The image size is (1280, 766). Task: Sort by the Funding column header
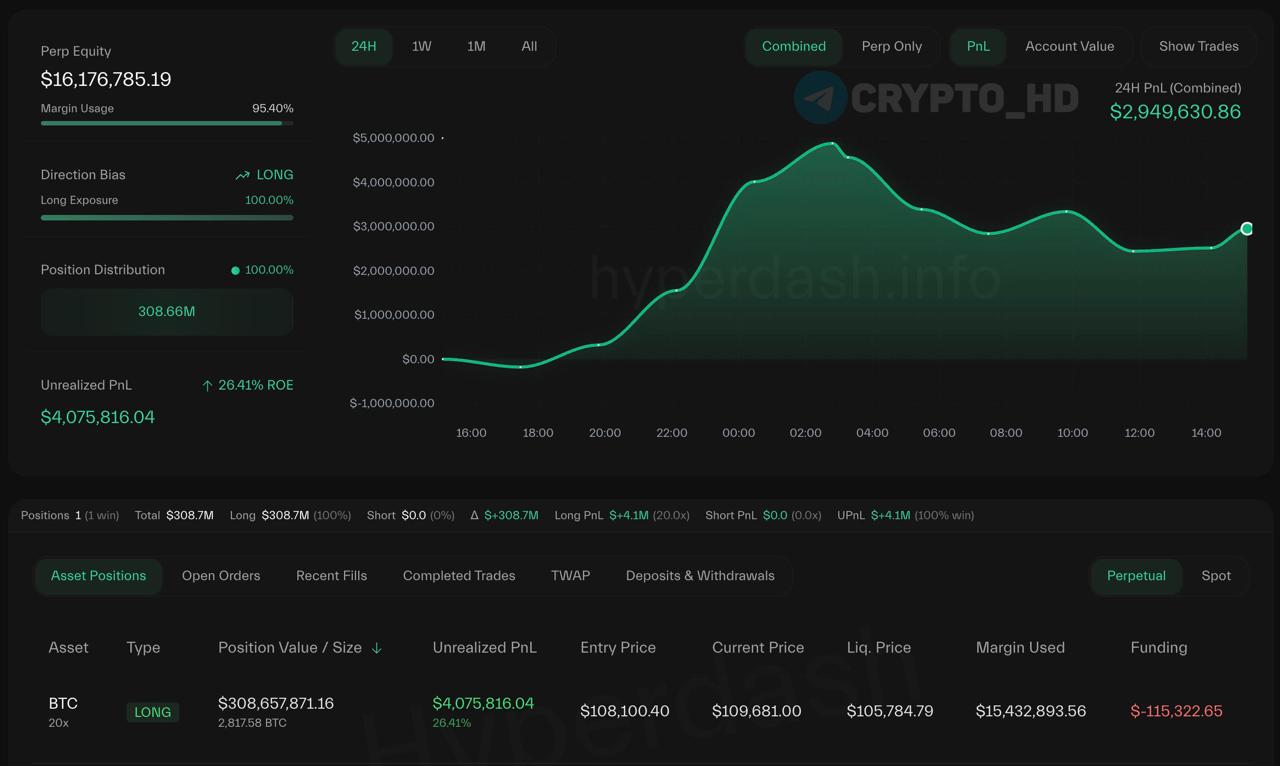[x=1159, y=648]
